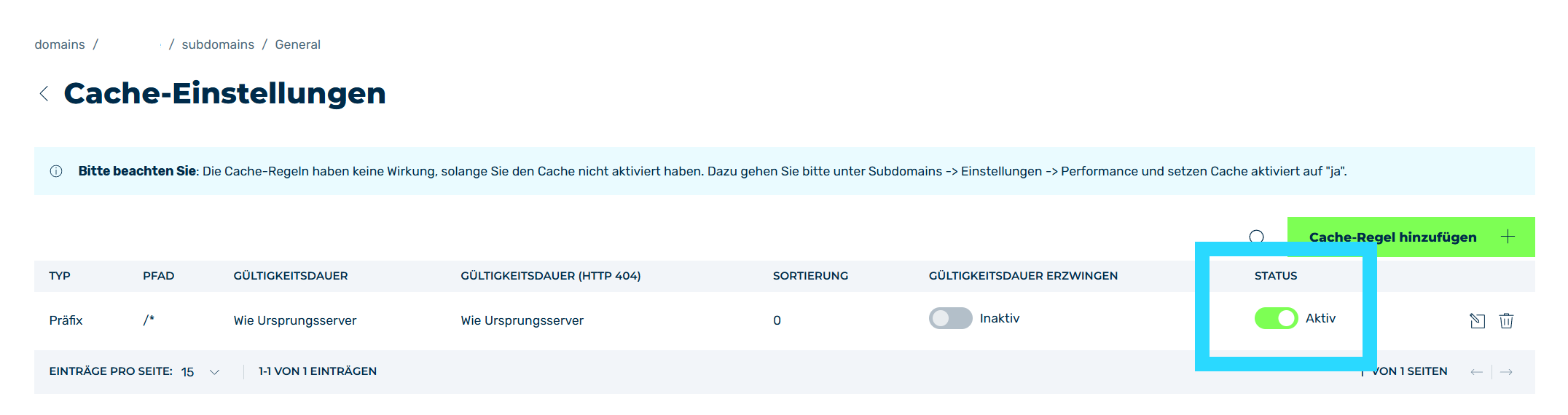Open the Einträge pro Seite dropdown
The image size is (1568, 415).
[200, 372]
